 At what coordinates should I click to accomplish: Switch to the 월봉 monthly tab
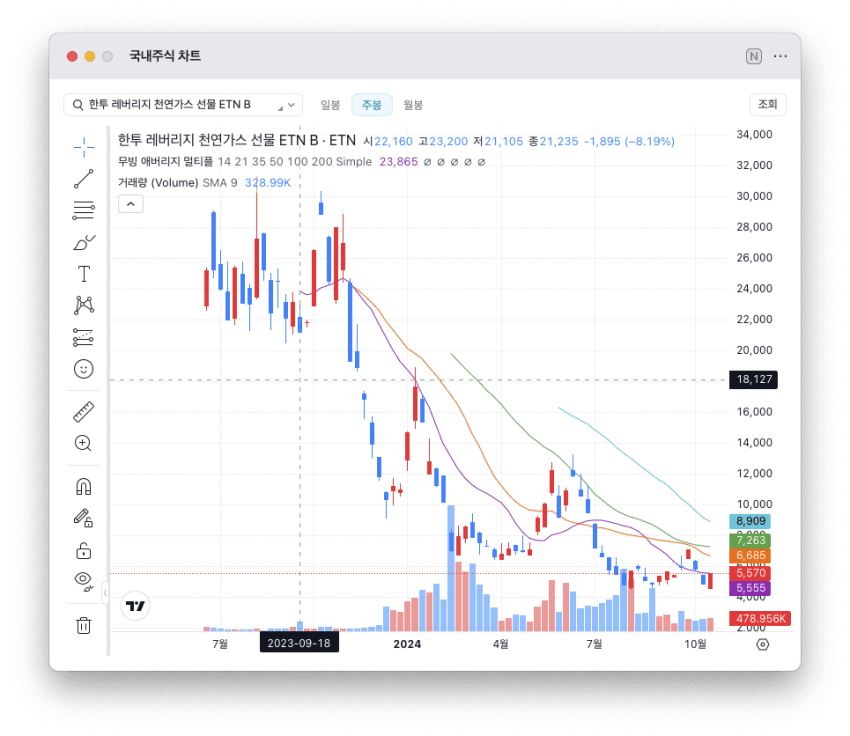pyautogui.click(x=413, y=105)
